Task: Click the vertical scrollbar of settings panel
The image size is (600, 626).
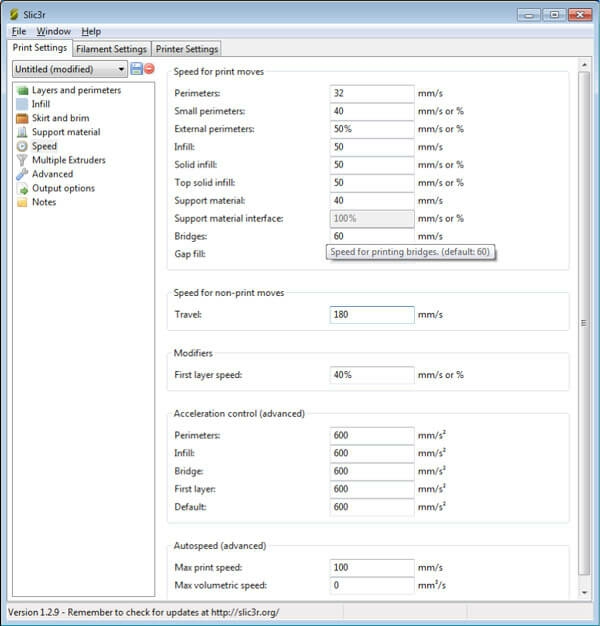Action: [584, 300]
